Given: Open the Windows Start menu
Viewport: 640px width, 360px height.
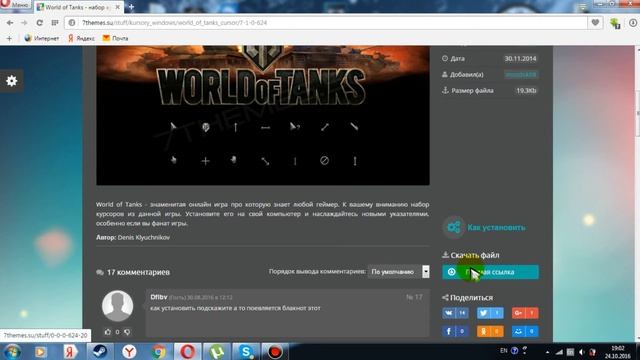Looking at the screenshot, I should pyautogui.click(x=13, y=351).
